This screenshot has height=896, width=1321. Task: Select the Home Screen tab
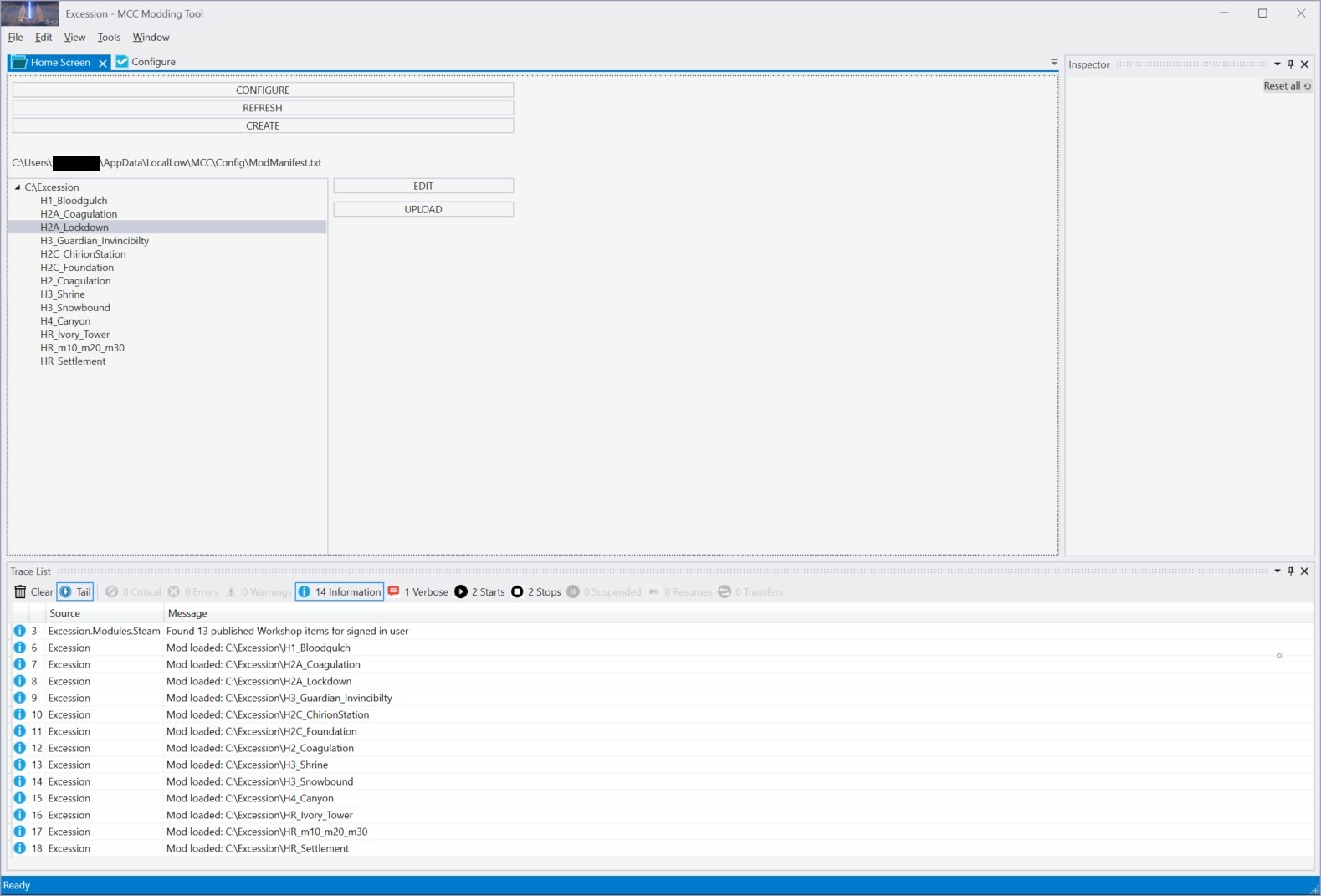coord(60,63)
